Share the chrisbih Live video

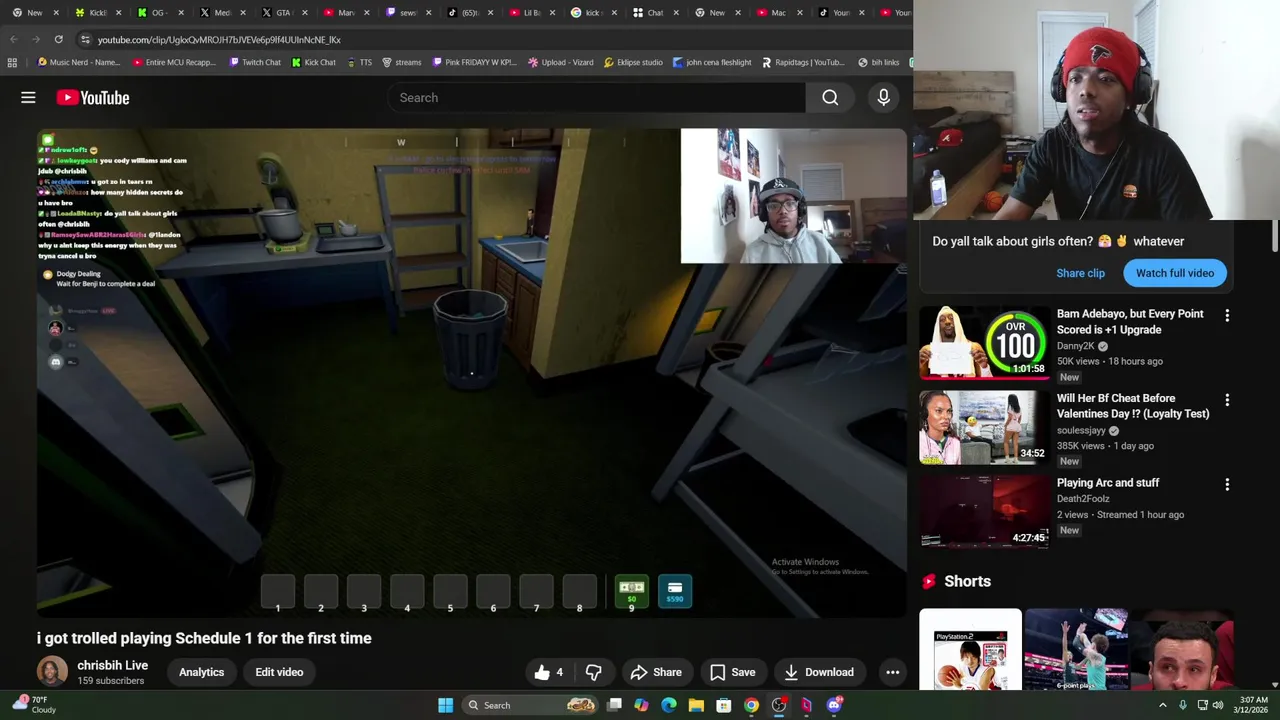[656, 672]
